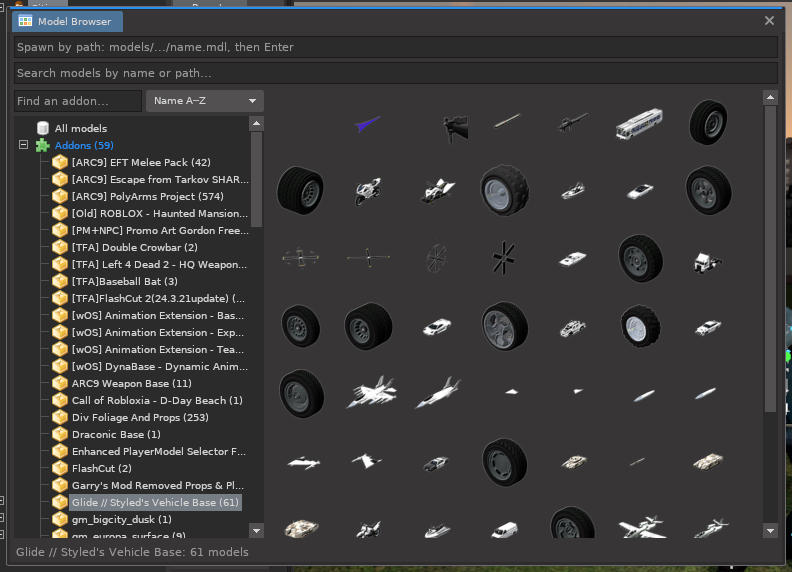Click the addon tree scrollbar thumb
The image size is (792, 572).
pyautogui.click(x=257, y=179)
